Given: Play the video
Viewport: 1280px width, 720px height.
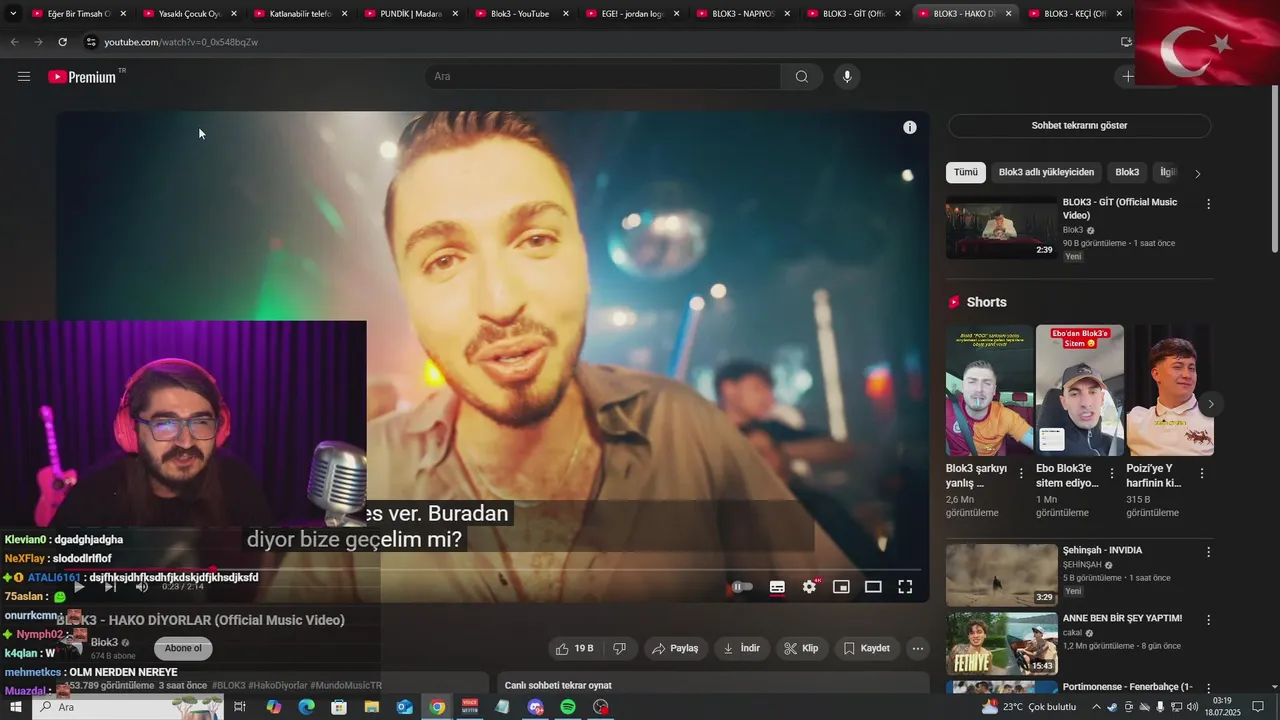Looking at the screenshot, I should pos(78,587).
